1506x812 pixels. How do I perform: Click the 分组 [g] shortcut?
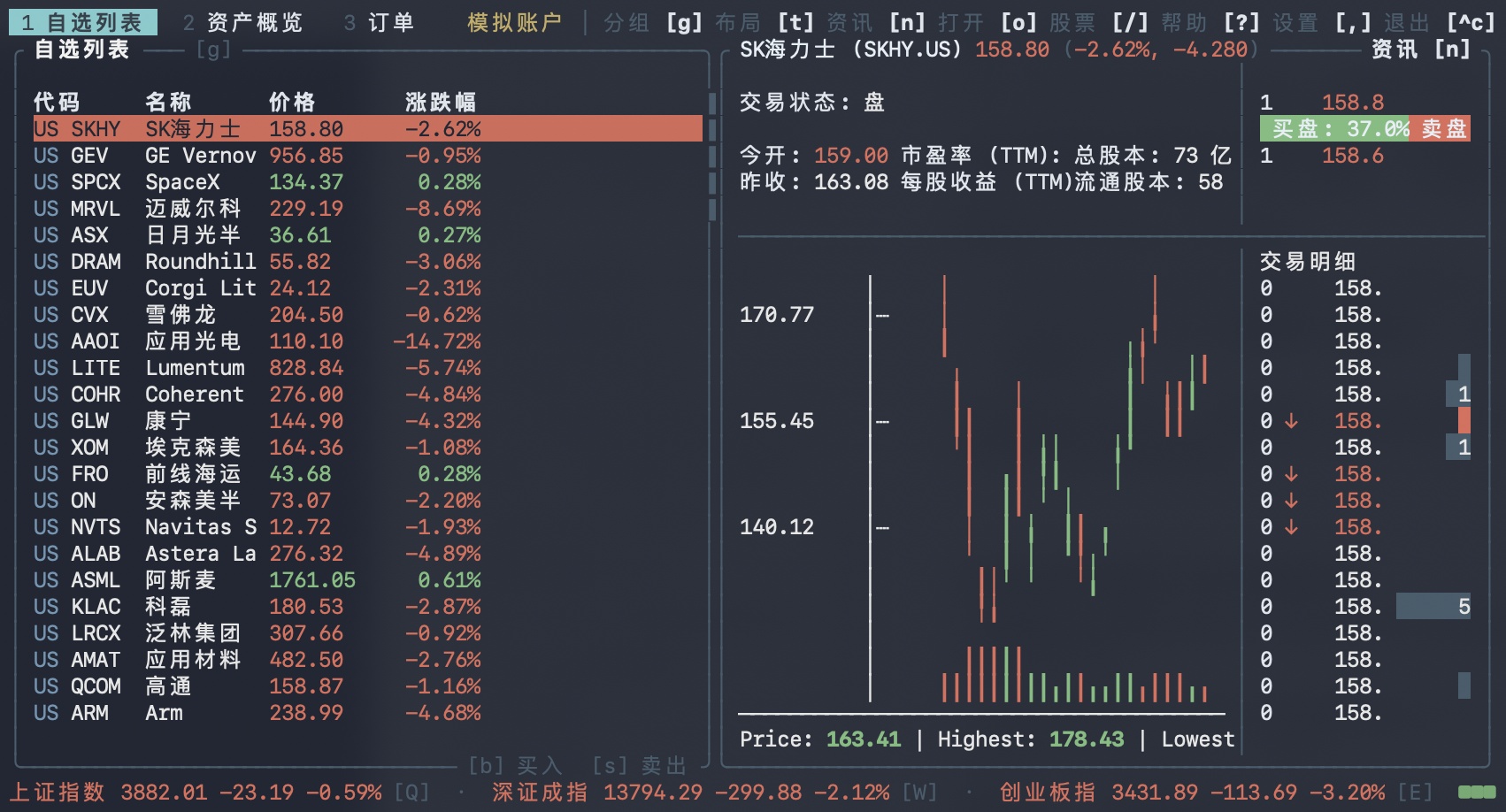click(x=653, y=22)
